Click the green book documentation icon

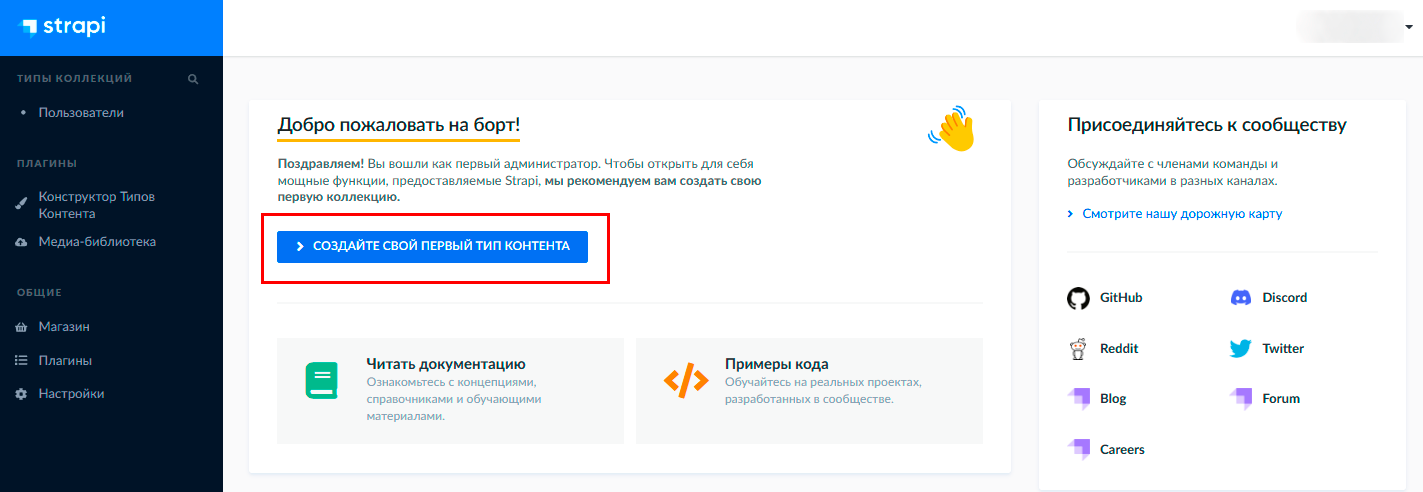coord(321,381)
